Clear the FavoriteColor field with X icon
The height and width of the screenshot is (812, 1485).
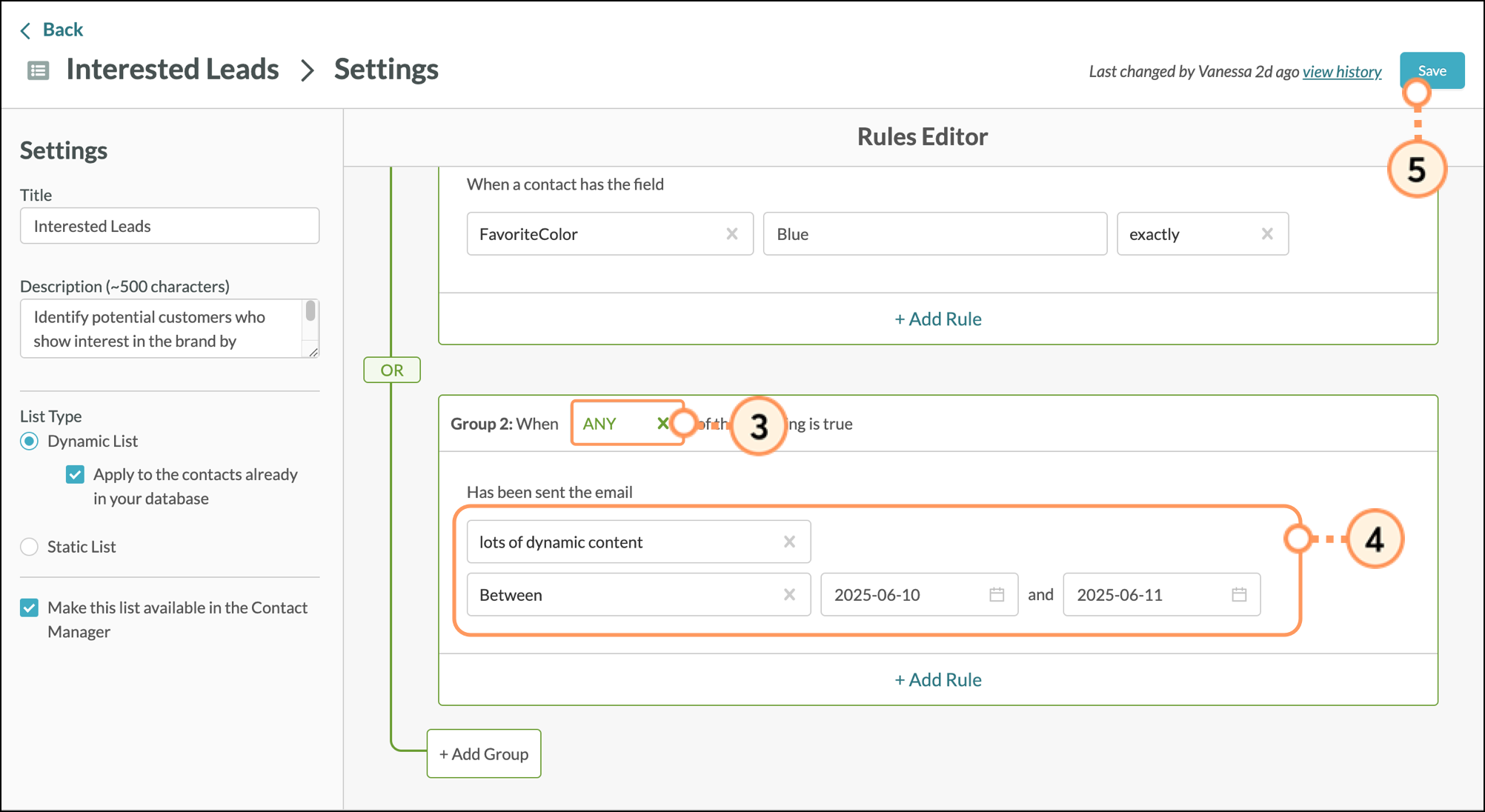(x=731, y=234)
